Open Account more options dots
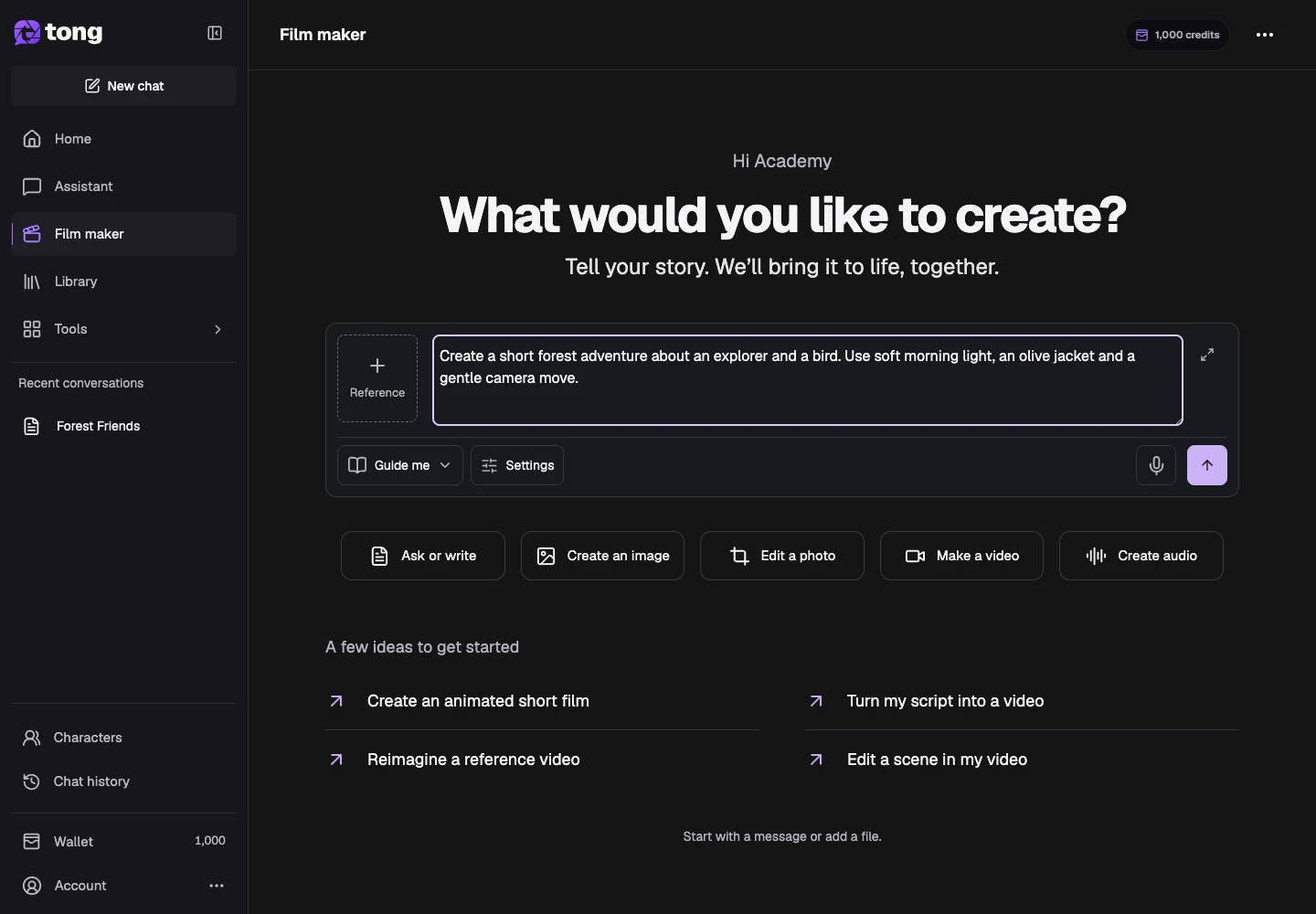 coord(217,886)
